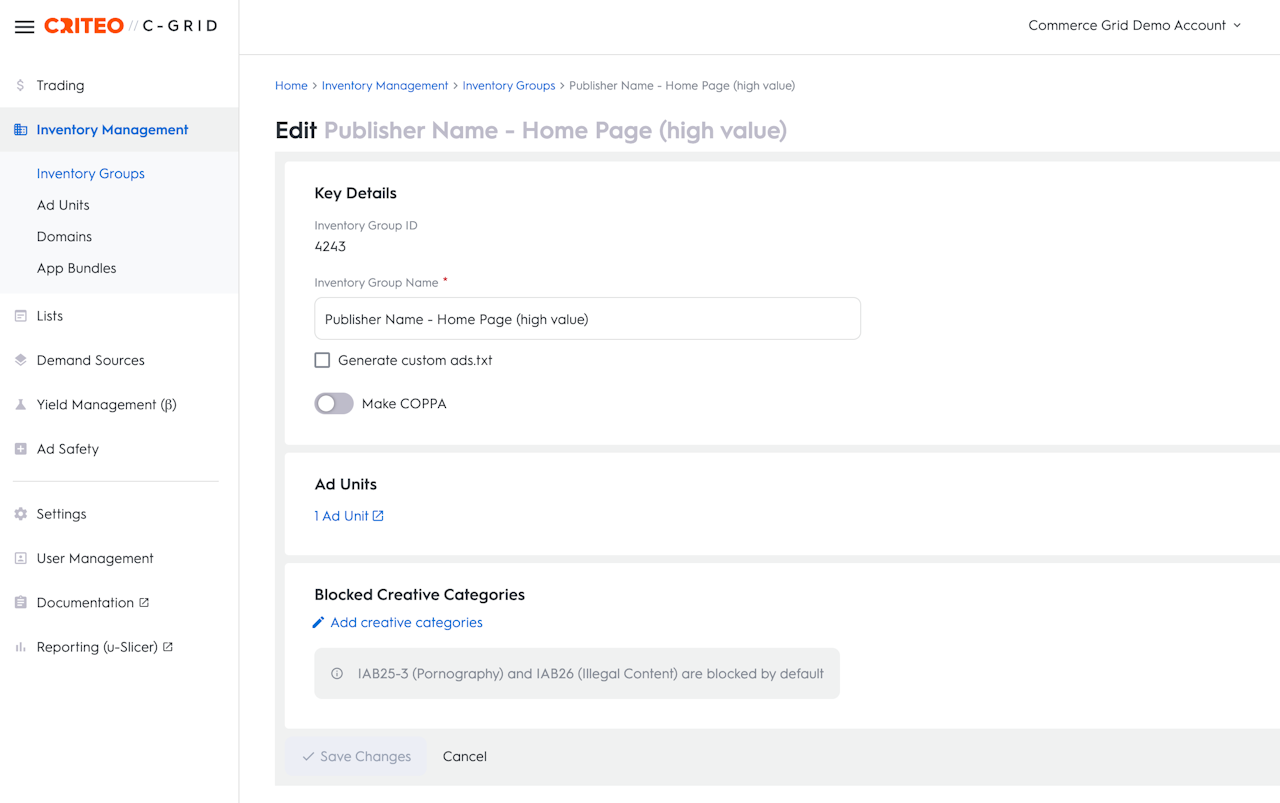Click the User Management icon

[x=20, y=558]
